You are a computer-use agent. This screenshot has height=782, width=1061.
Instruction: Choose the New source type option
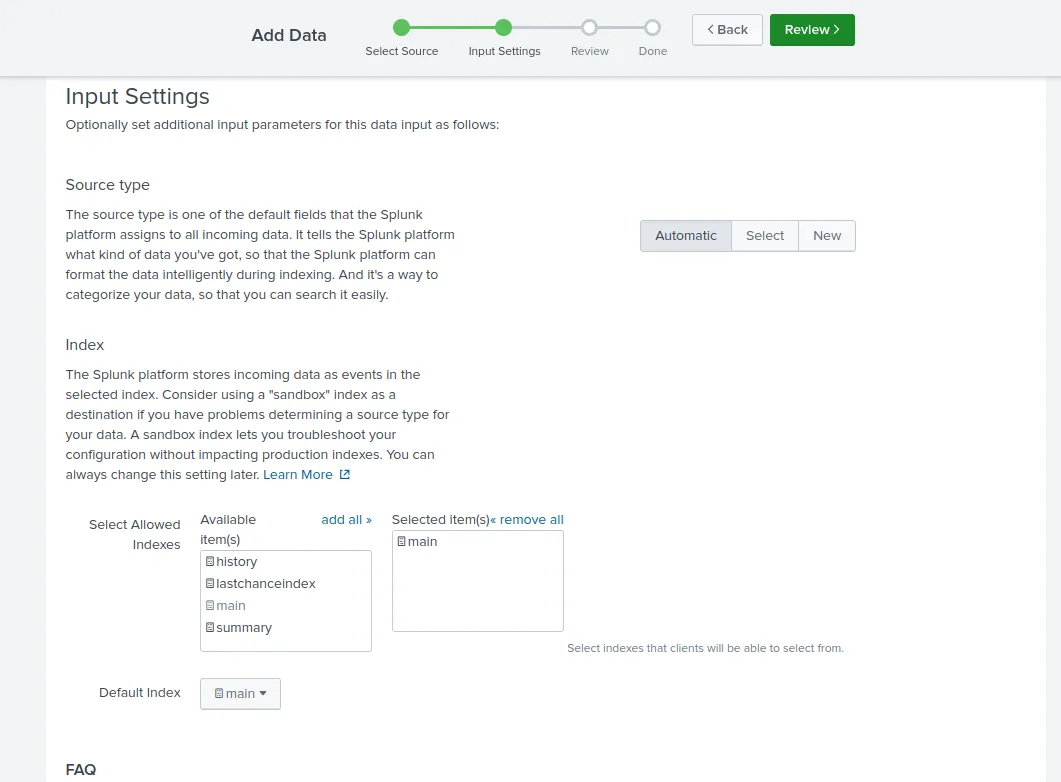click(x=827, y=236)
